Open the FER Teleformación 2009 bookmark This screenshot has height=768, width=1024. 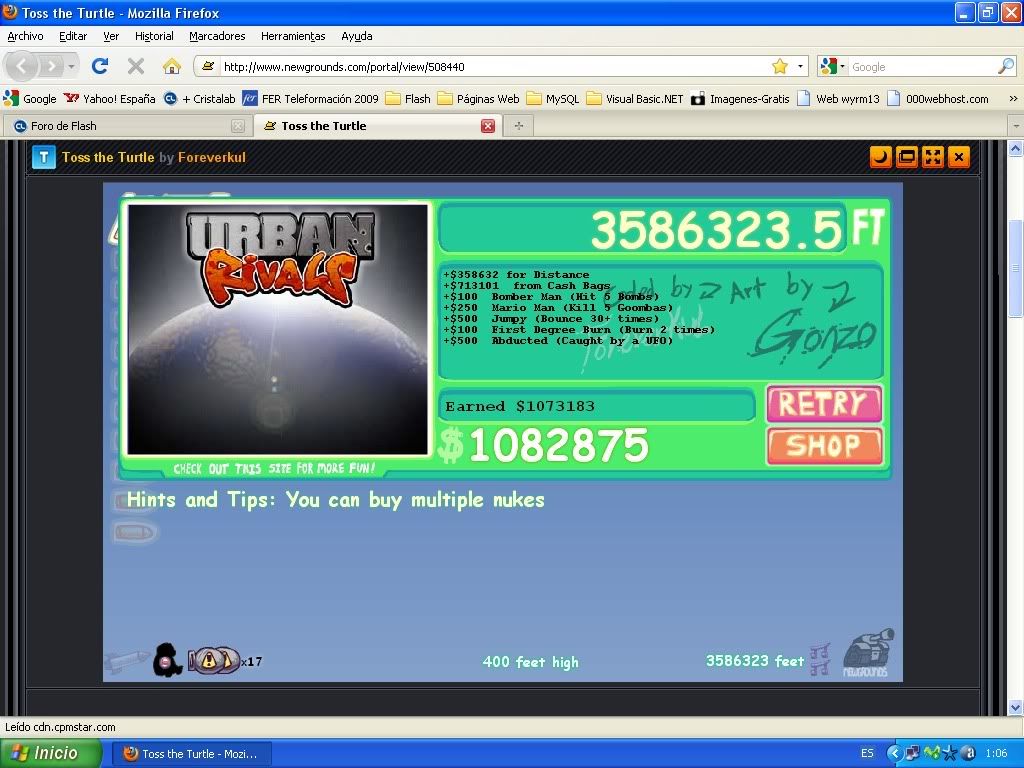click(310, 99)
